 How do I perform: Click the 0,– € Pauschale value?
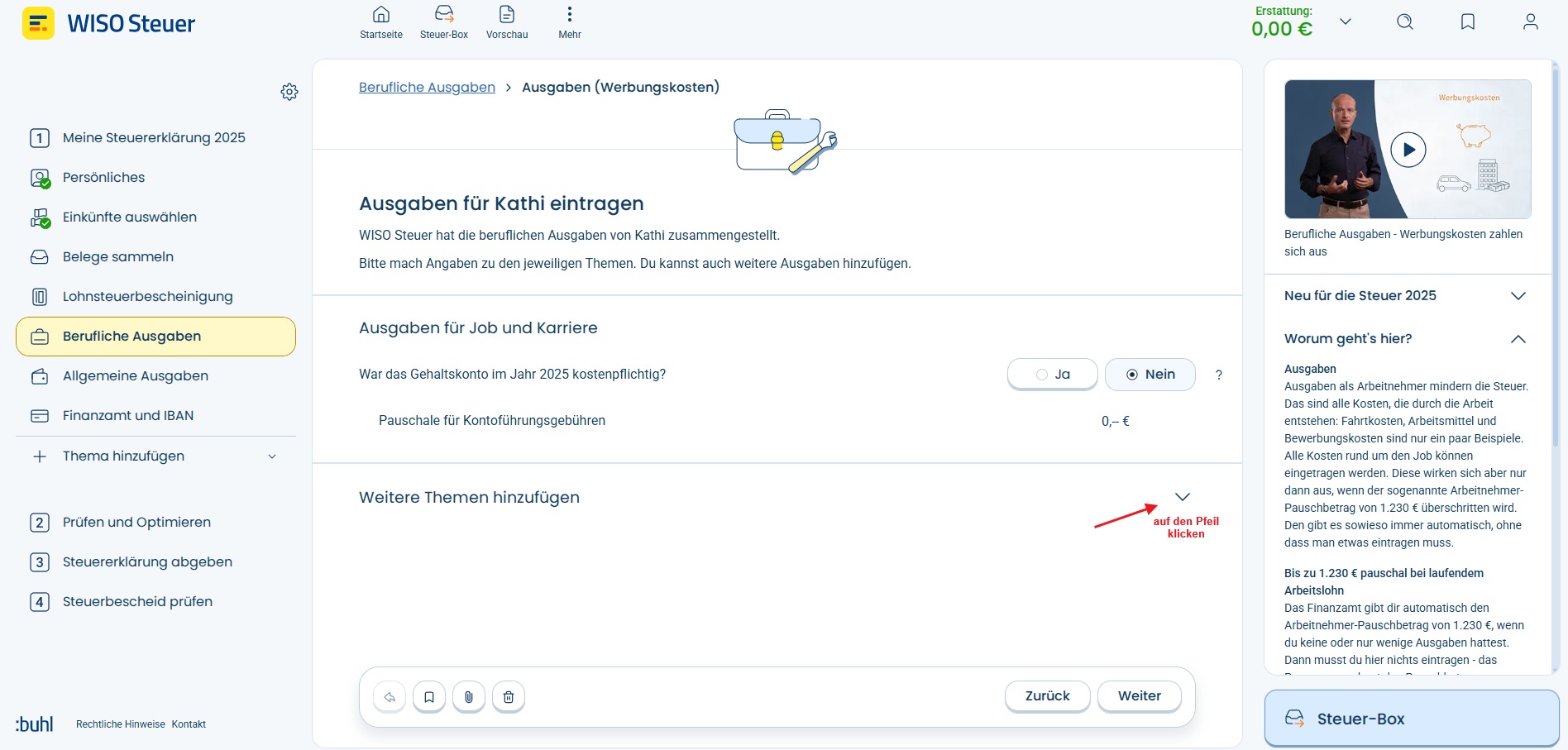pos(1116,422)
